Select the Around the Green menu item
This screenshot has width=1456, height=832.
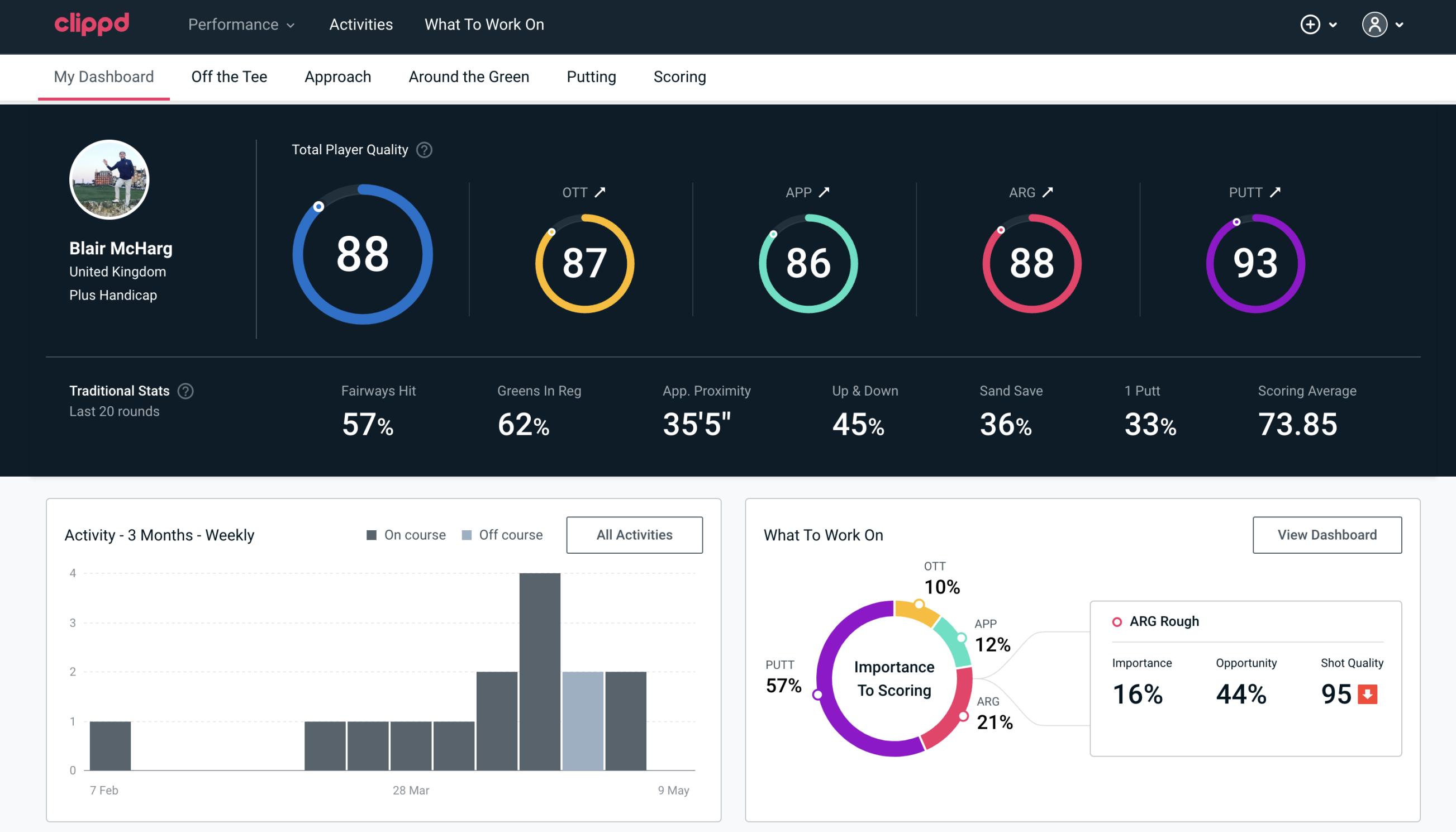pyautogui.click(x=468, y=76)
